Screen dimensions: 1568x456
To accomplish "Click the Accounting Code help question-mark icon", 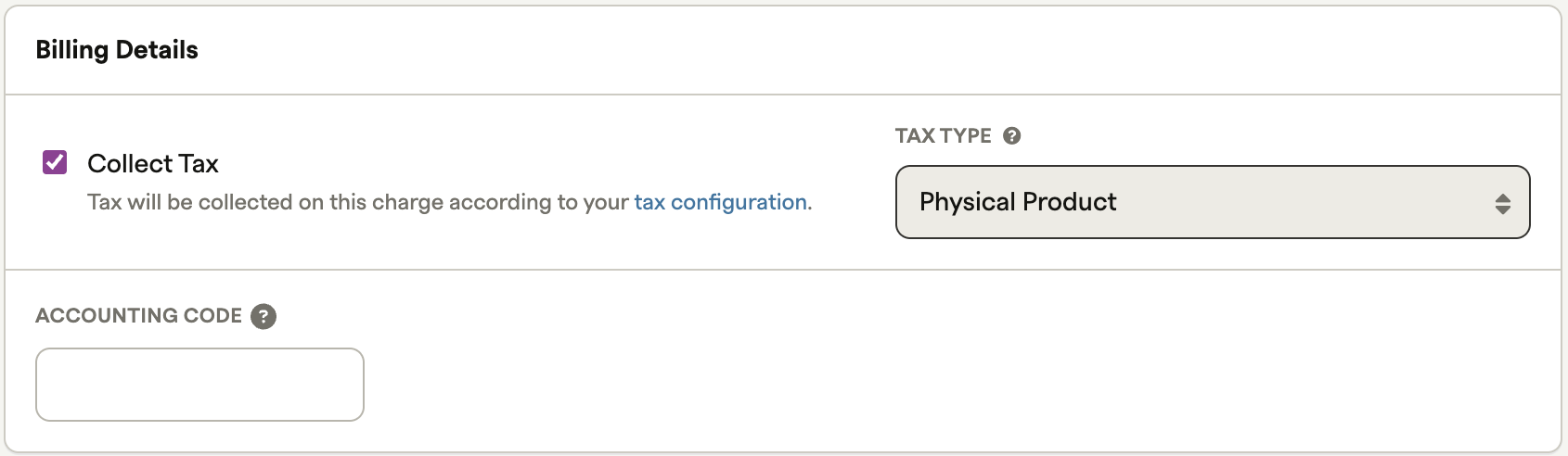I will click(x=263, y=316).
